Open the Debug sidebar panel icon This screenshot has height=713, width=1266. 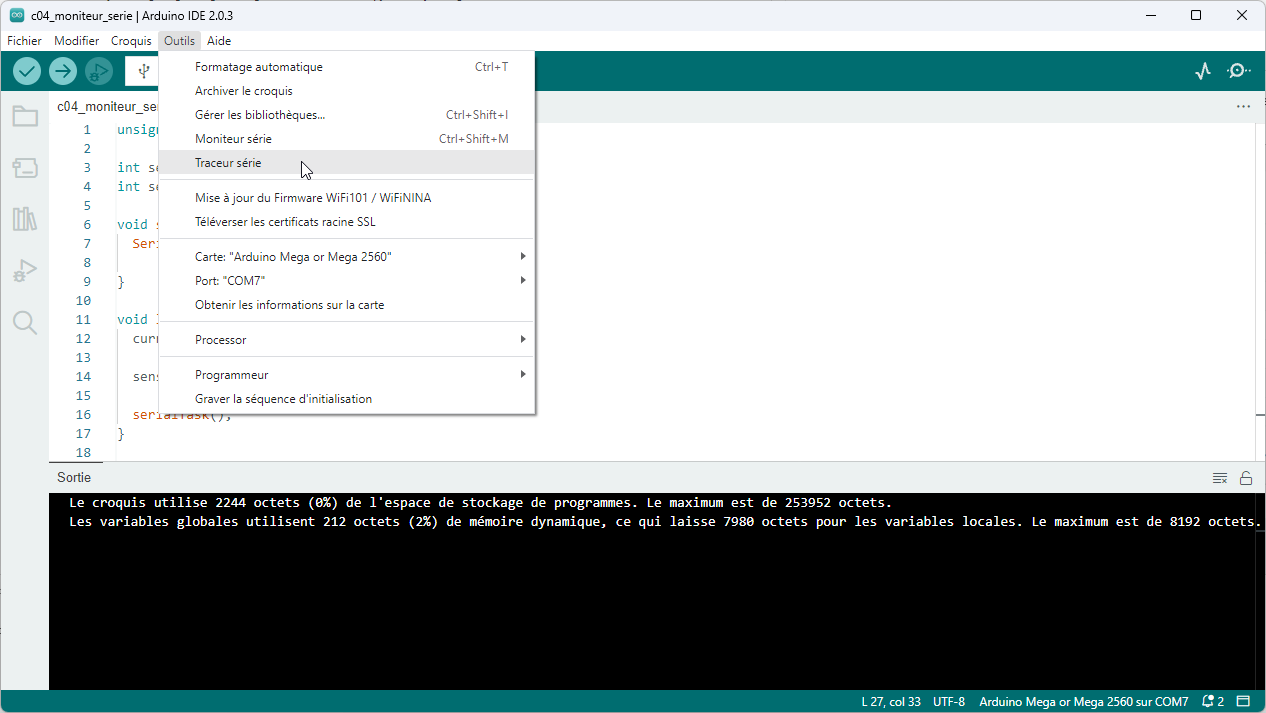point(25,270)
